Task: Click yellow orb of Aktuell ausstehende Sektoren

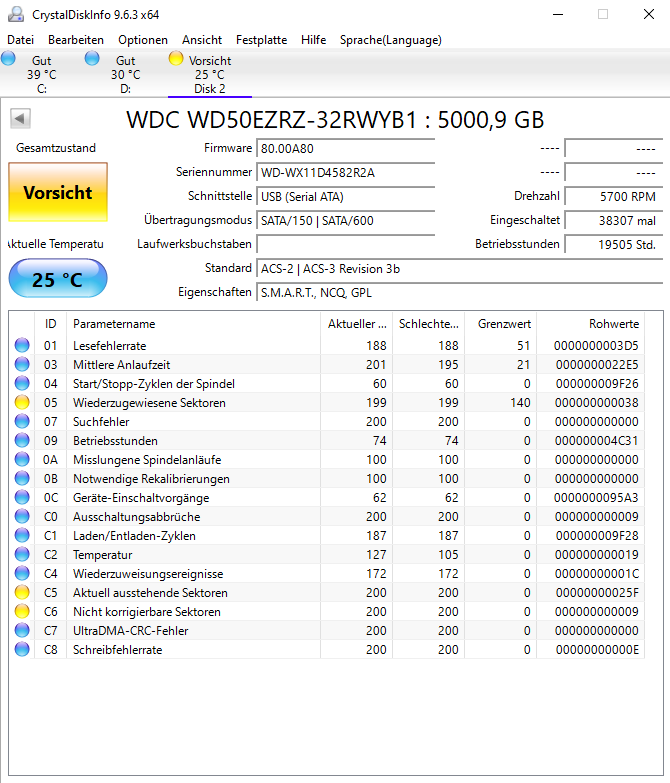Action: (22, 592)
